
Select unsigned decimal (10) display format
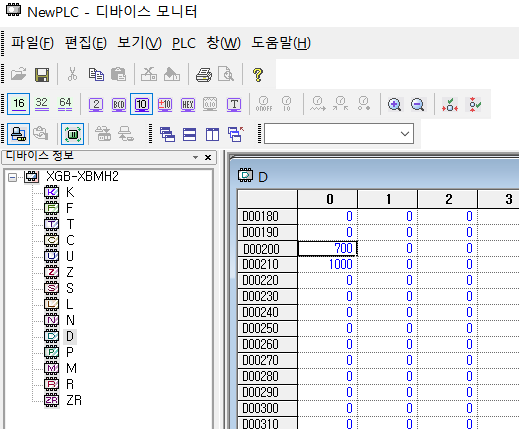pyautogui.click(x=142, y=104)
